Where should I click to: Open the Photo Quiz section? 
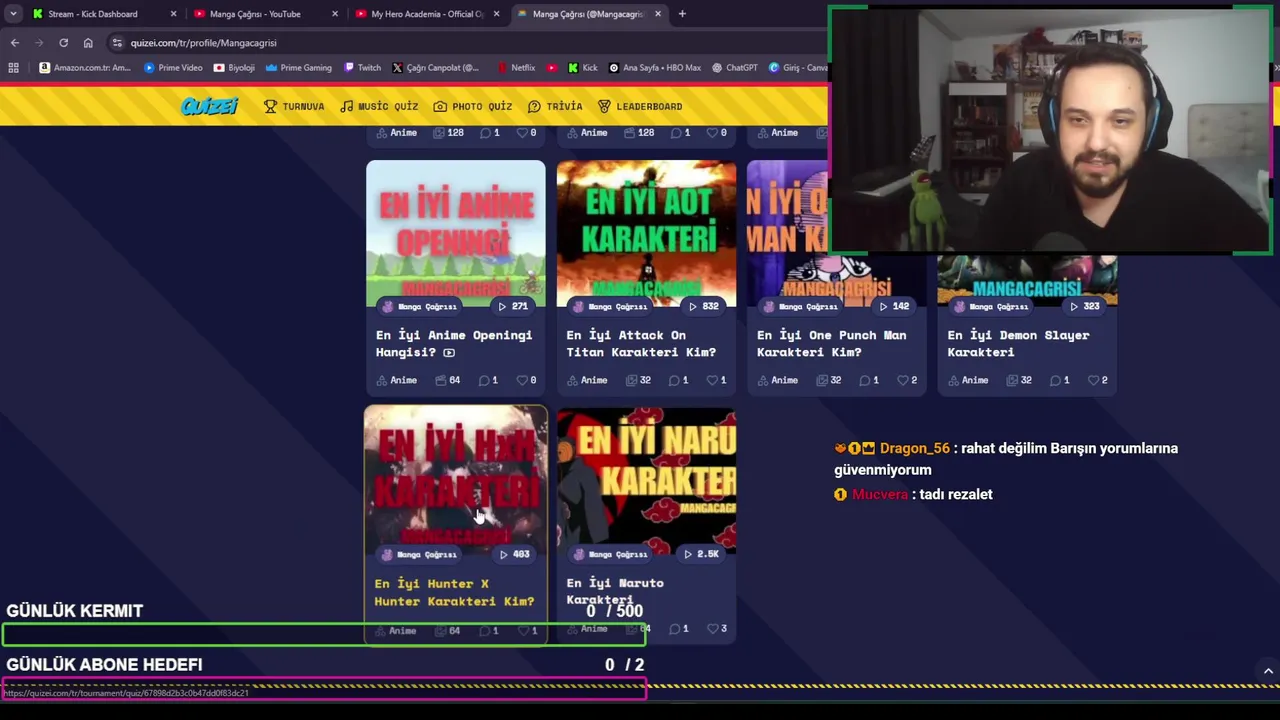[x=472, y=106]
